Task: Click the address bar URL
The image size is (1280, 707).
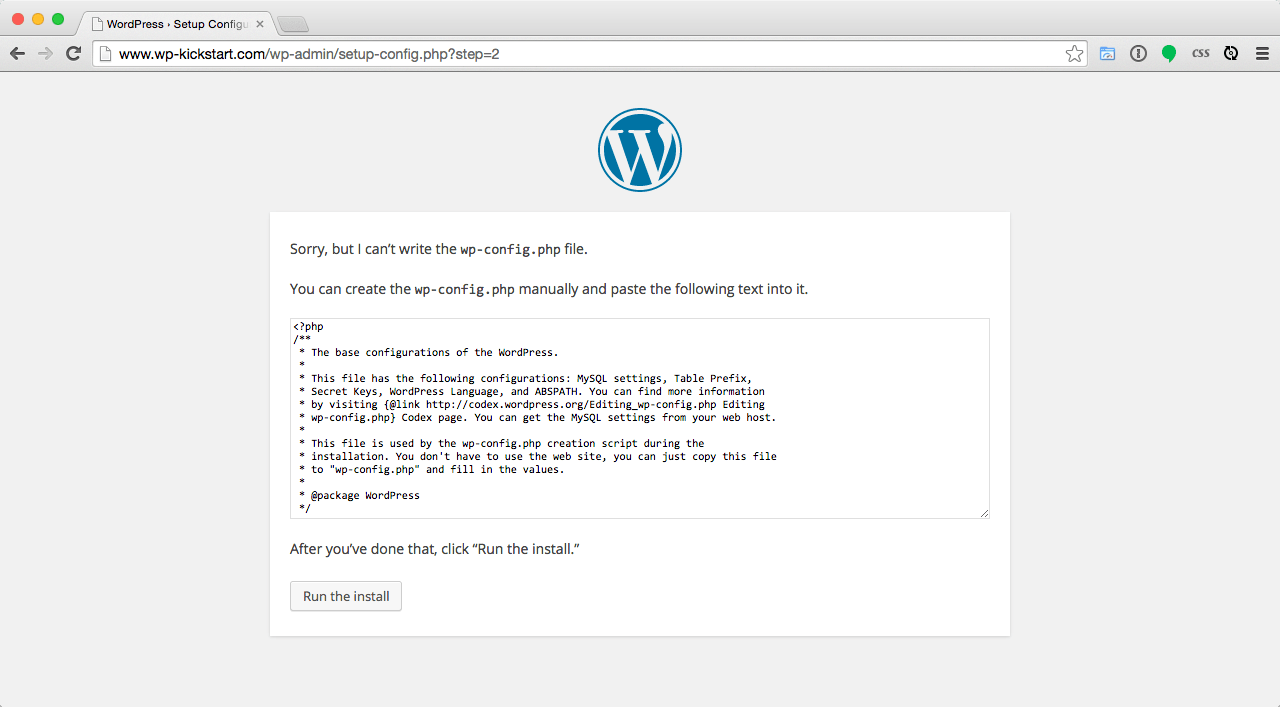Action: [x=309, y=54]
